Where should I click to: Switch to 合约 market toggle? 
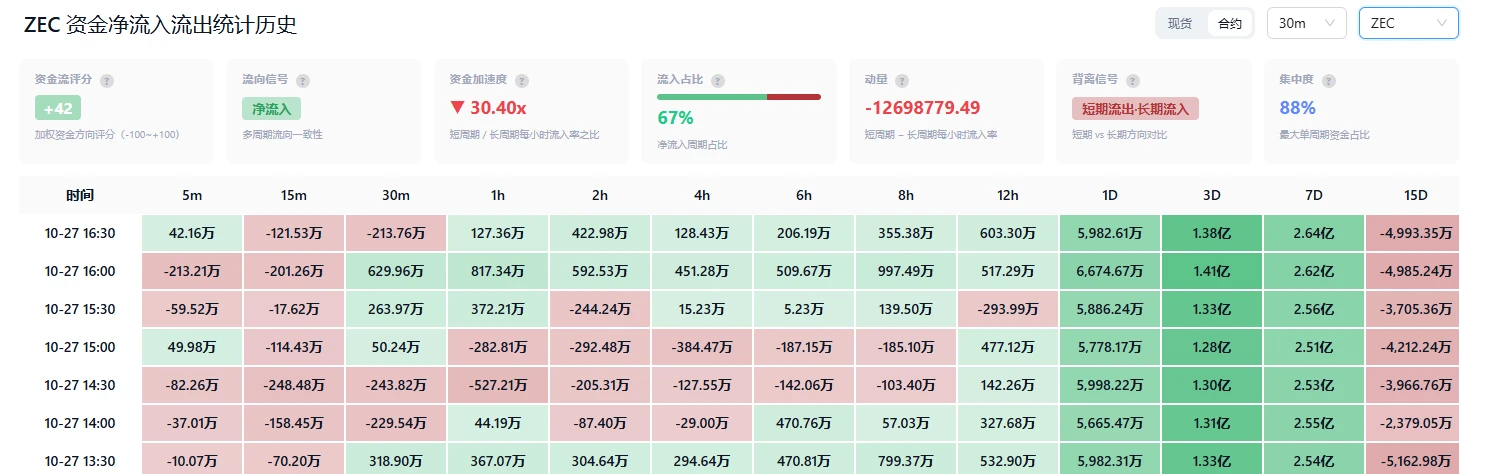[1230, 23]
